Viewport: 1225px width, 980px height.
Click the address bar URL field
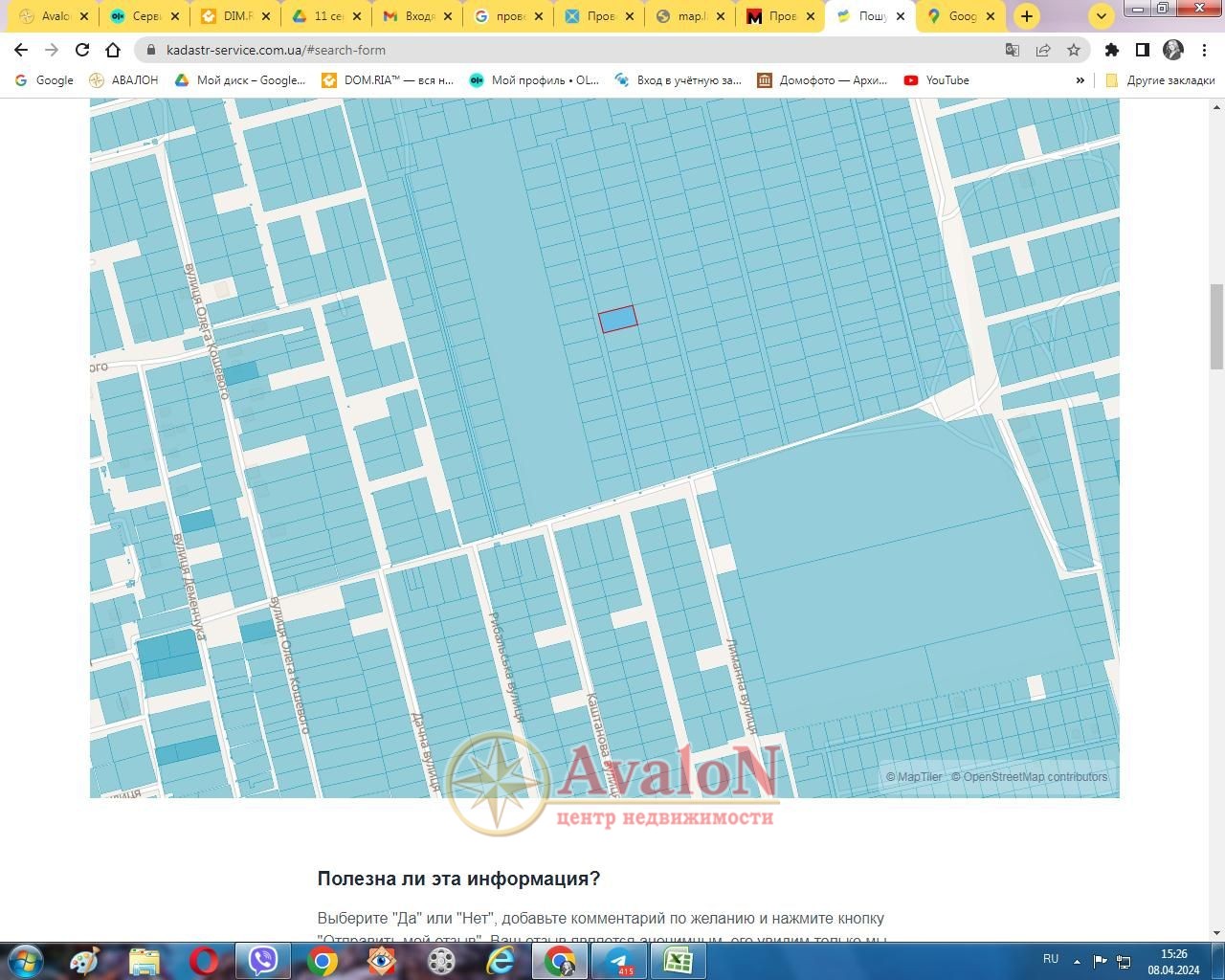click(574, 50)
